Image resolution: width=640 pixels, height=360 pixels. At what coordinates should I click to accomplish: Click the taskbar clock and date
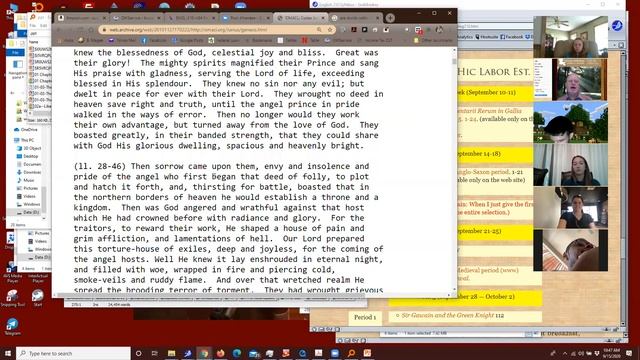[x=612, y=353]
